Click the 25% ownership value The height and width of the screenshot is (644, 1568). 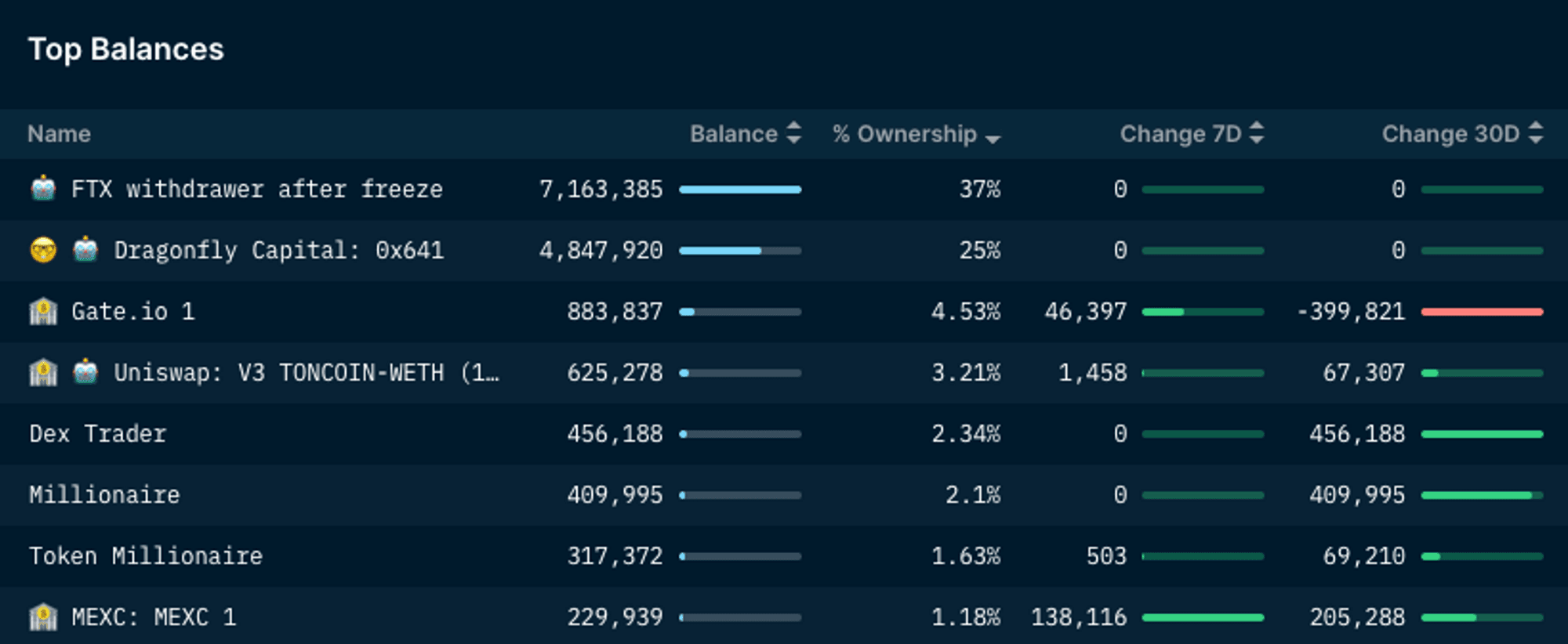point(980,250)
